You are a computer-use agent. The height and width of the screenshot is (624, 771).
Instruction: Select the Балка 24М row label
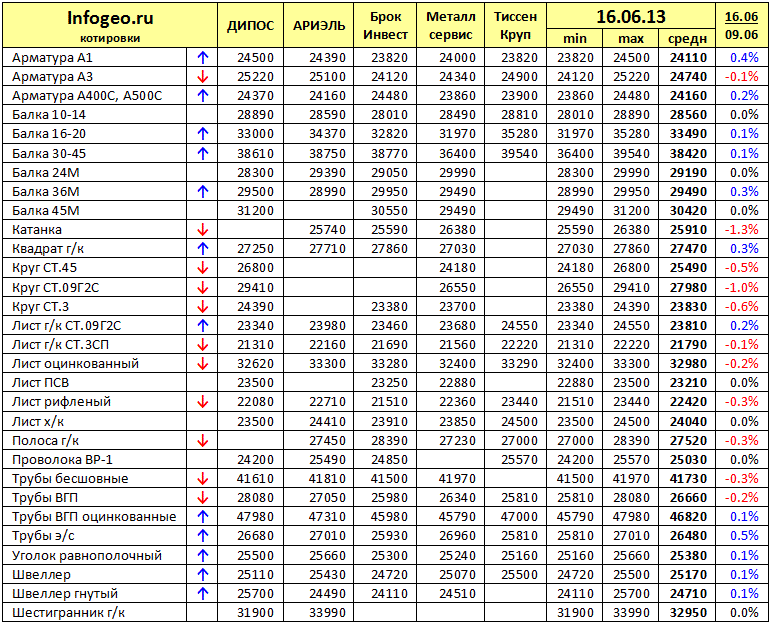46,173
